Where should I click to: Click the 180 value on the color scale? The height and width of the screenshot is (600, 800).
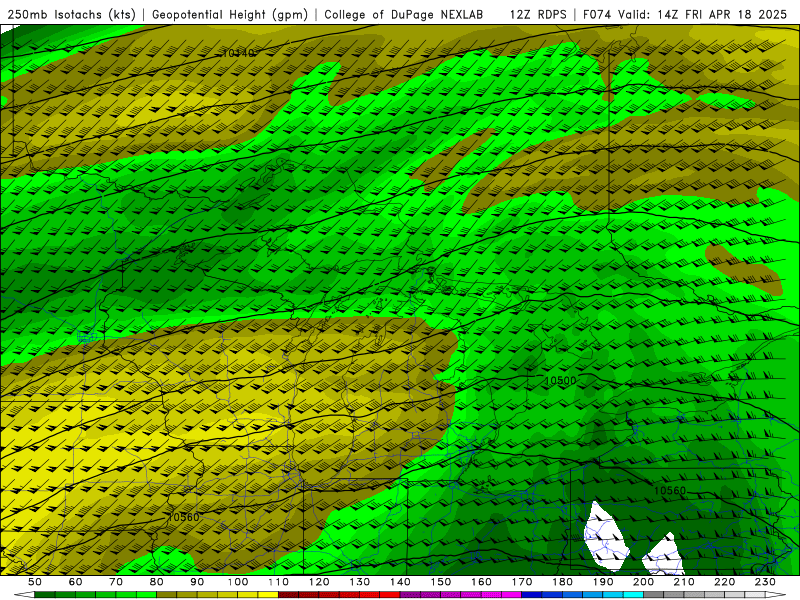563,582
